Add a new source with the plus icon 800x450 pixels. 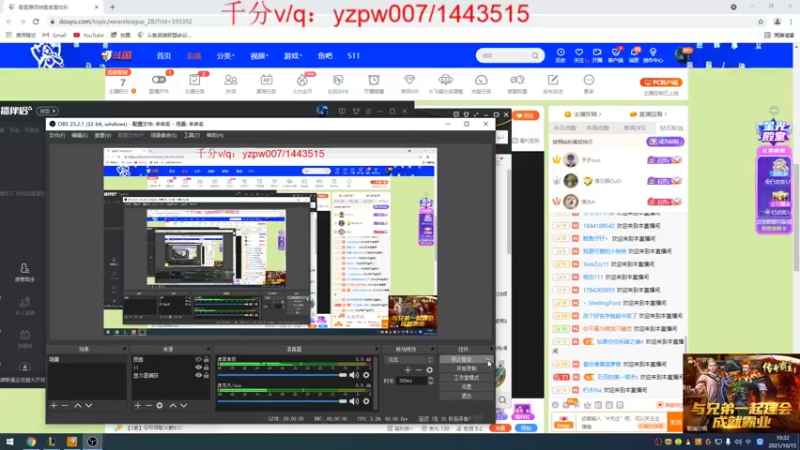click(x=138, y=406)
